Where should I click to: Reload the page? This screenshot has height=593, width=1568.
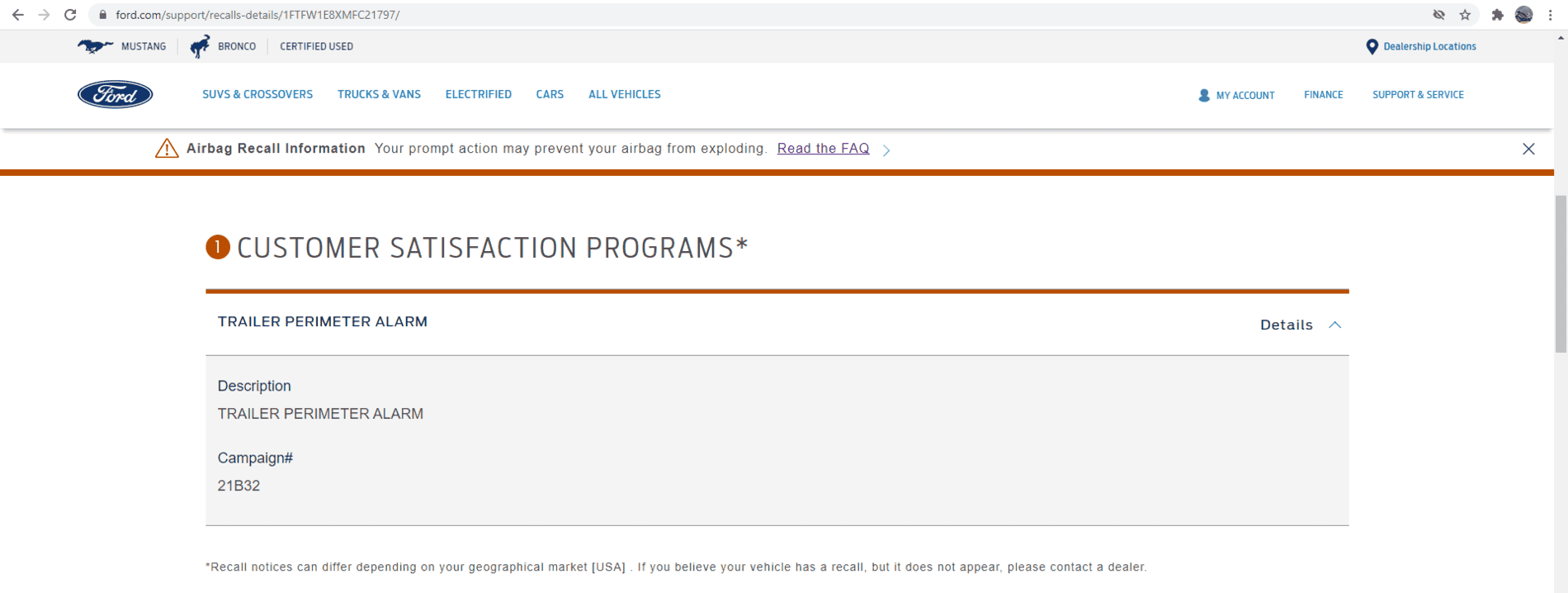[x=70, y=15]
